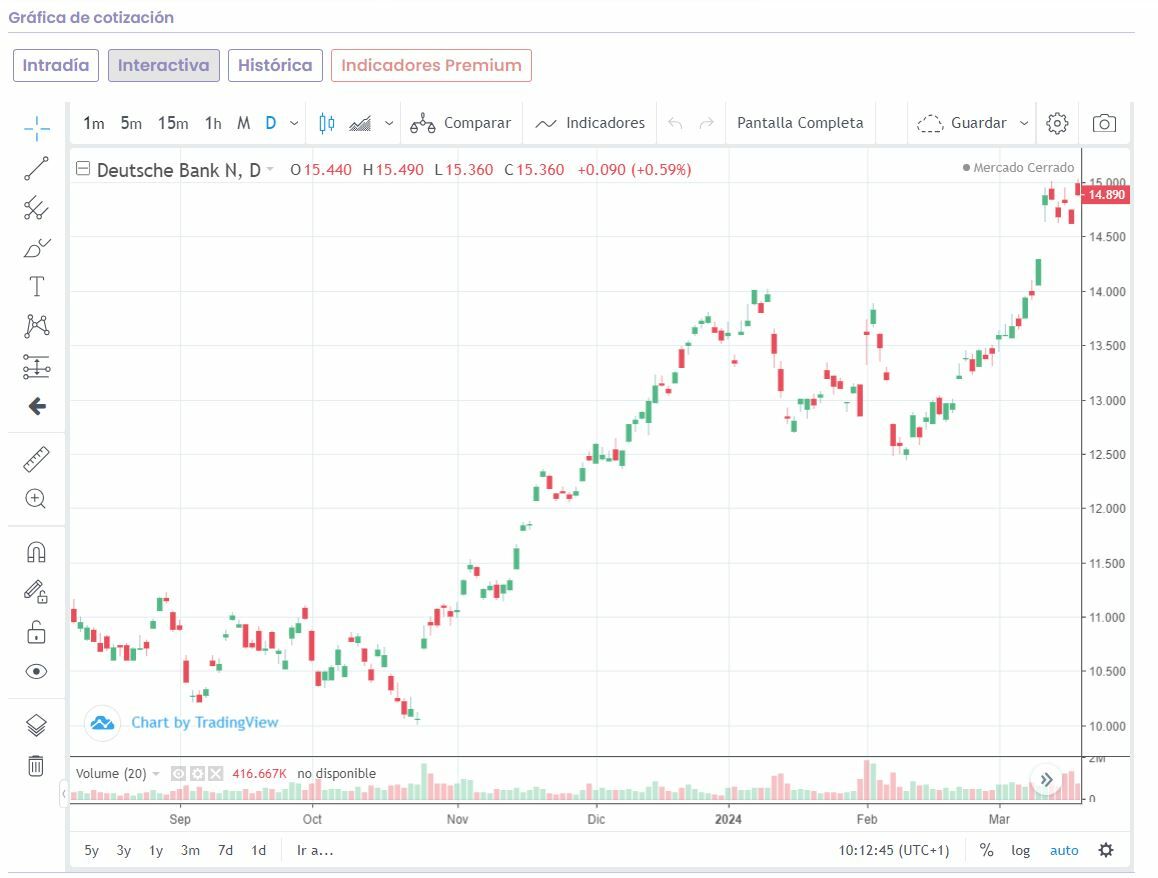Open bottom-right scale settings gear
The height and width of the screenshot is (878, 1158).
tap(1106, 851)
